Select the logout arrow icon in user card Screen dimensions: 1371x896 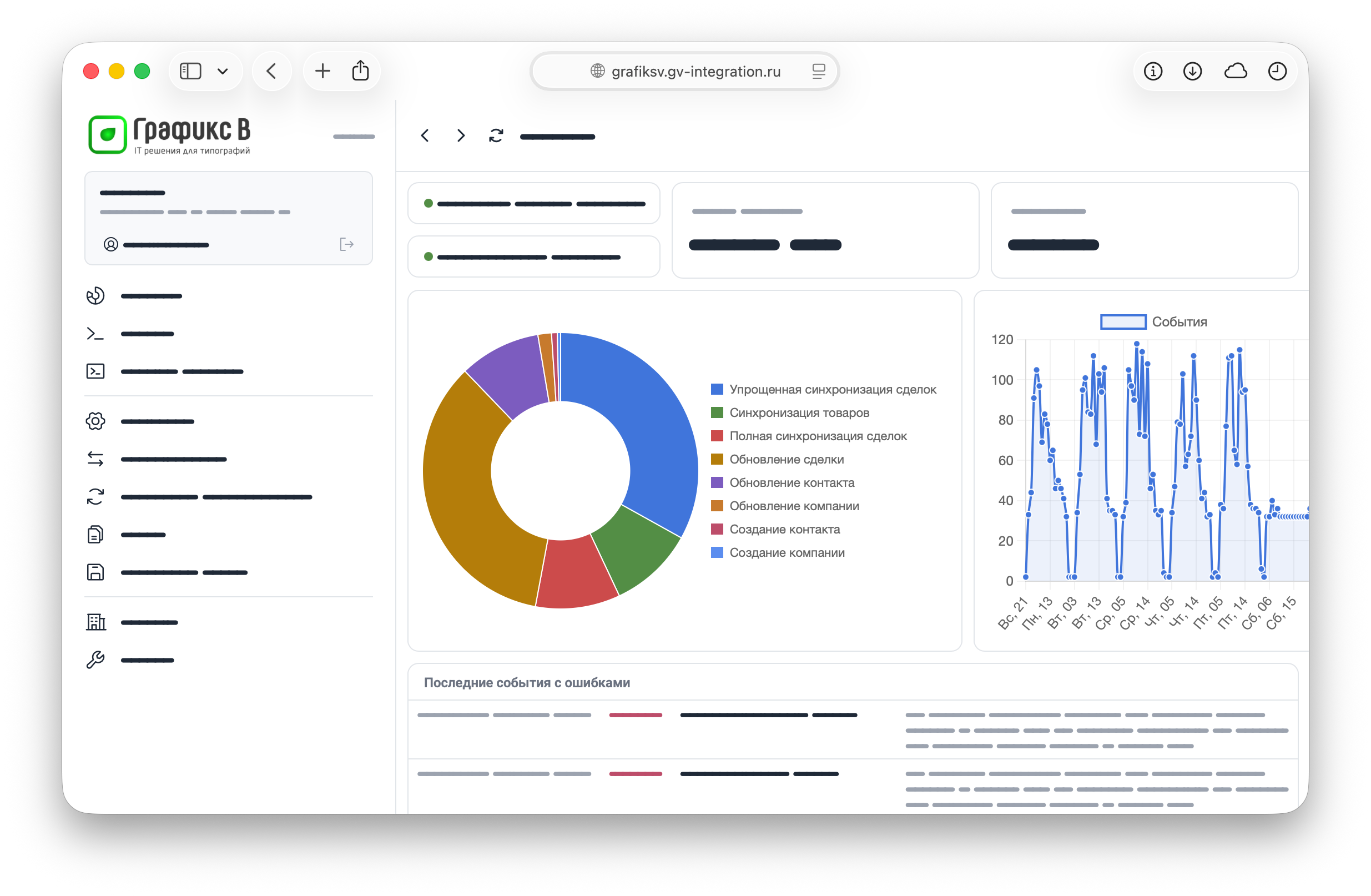[x=346, y=244]
